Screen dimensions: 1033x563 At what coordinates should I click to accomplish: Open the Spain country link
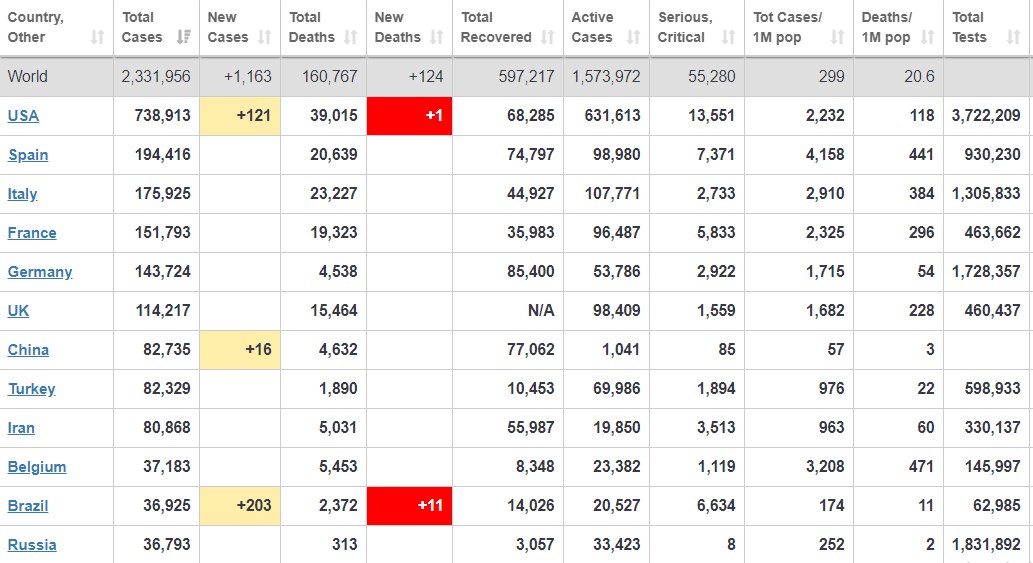28,155
